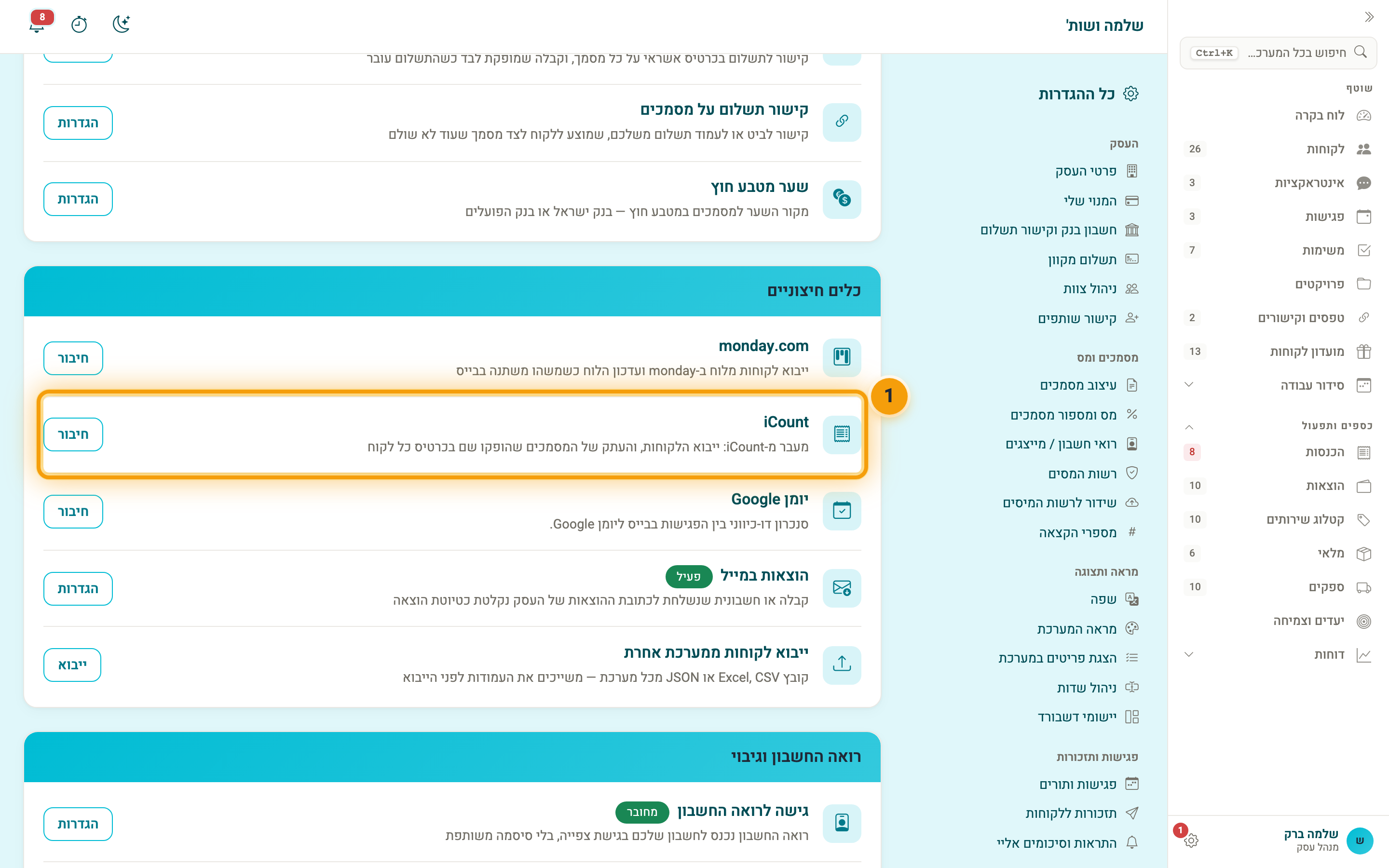Click הגדרות for גישה לרואה החשבון
Screen dimensions: 1389x868
point(78,824)
